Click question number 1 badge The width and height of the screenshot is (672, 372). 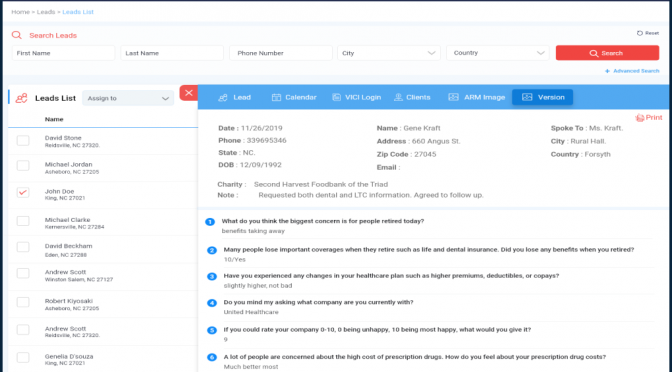click(x=210, y=222)
